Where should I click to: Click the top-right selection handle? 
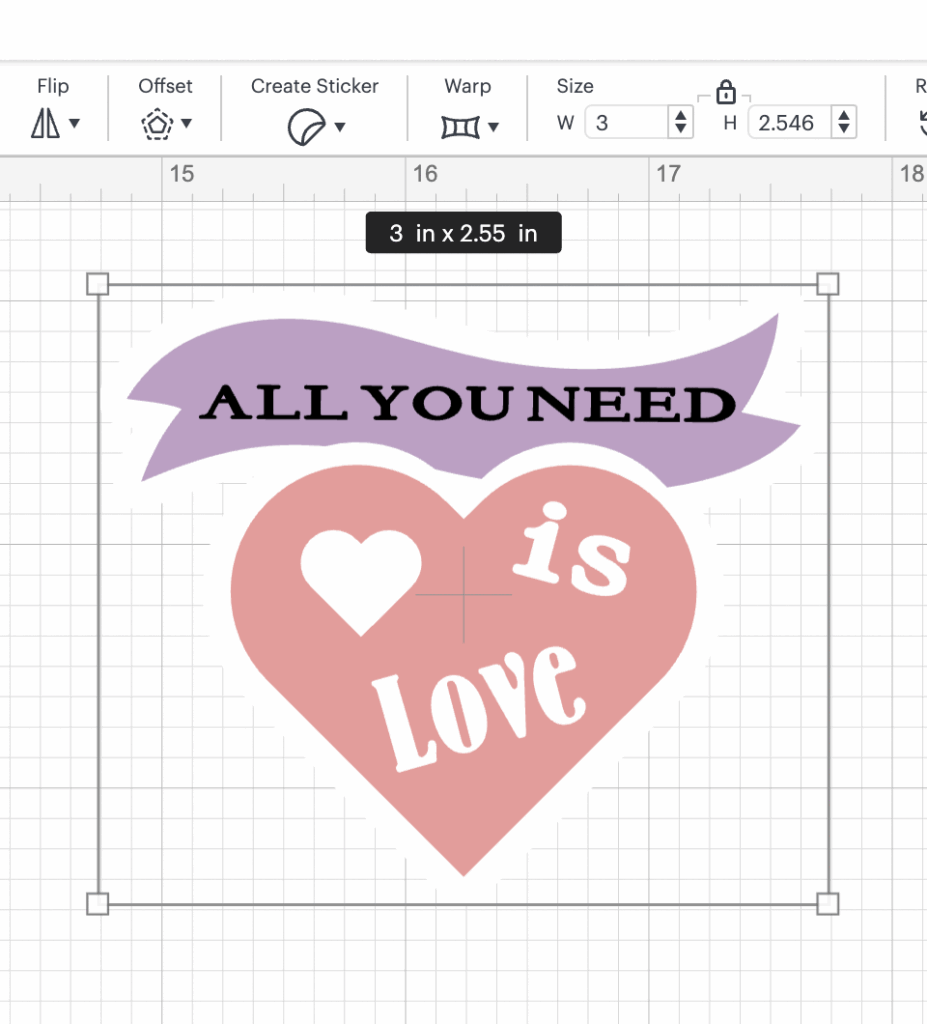(827, 285)
